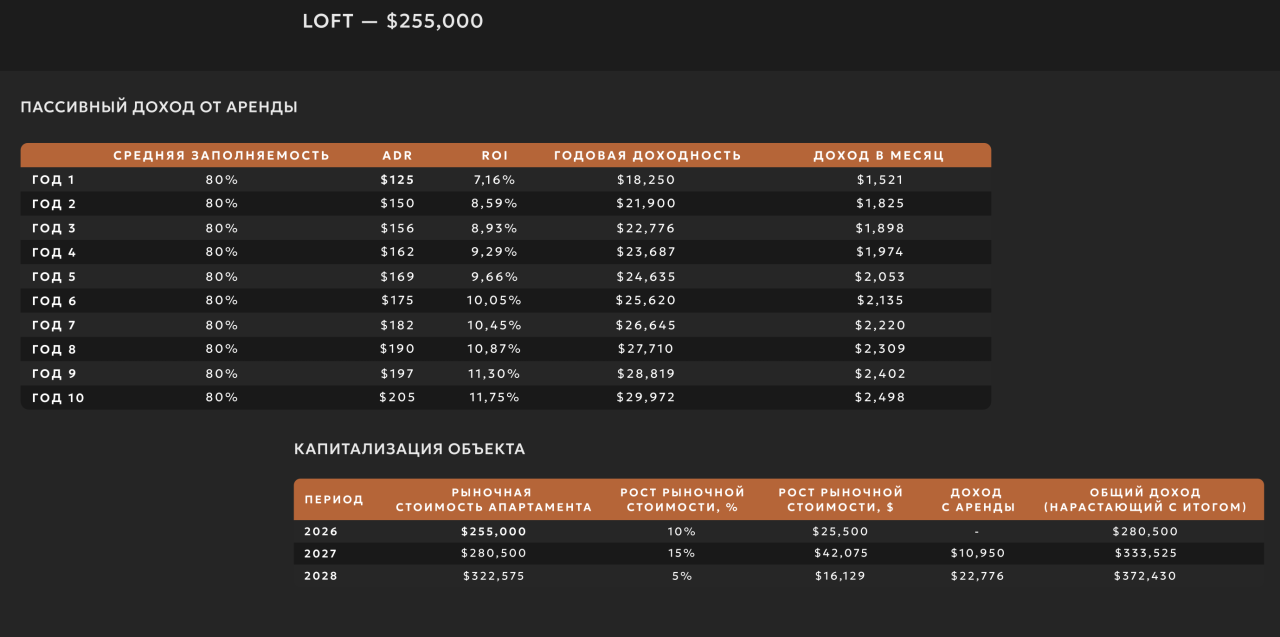Click the $10,950 rental income cell
Screen dimensions: 1280x637
977,553
